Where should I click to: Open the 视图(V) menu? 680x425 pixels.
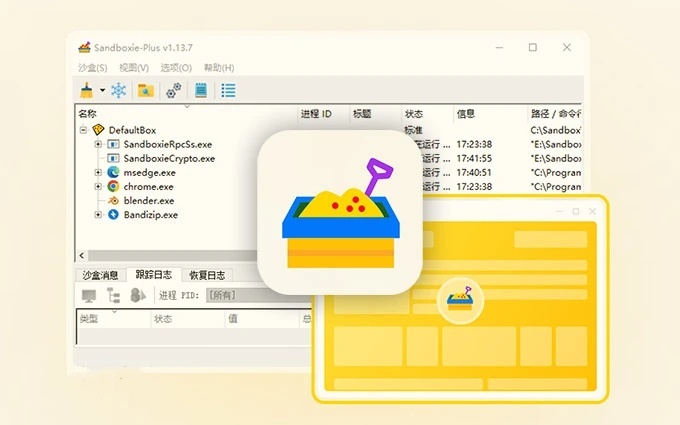pos(134,68)
